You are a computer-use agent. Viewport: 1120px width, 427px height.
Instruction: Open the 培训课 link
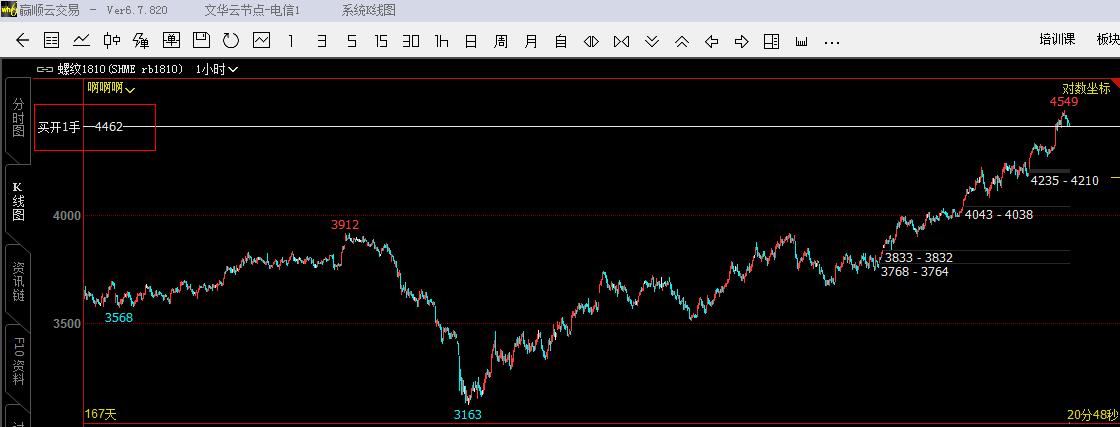click(x=1057, y=39)
